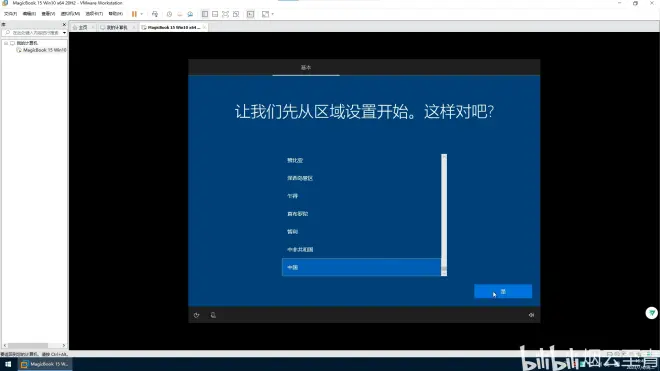Expand the stretch display dropdown arrow

(x=273, y=14)
